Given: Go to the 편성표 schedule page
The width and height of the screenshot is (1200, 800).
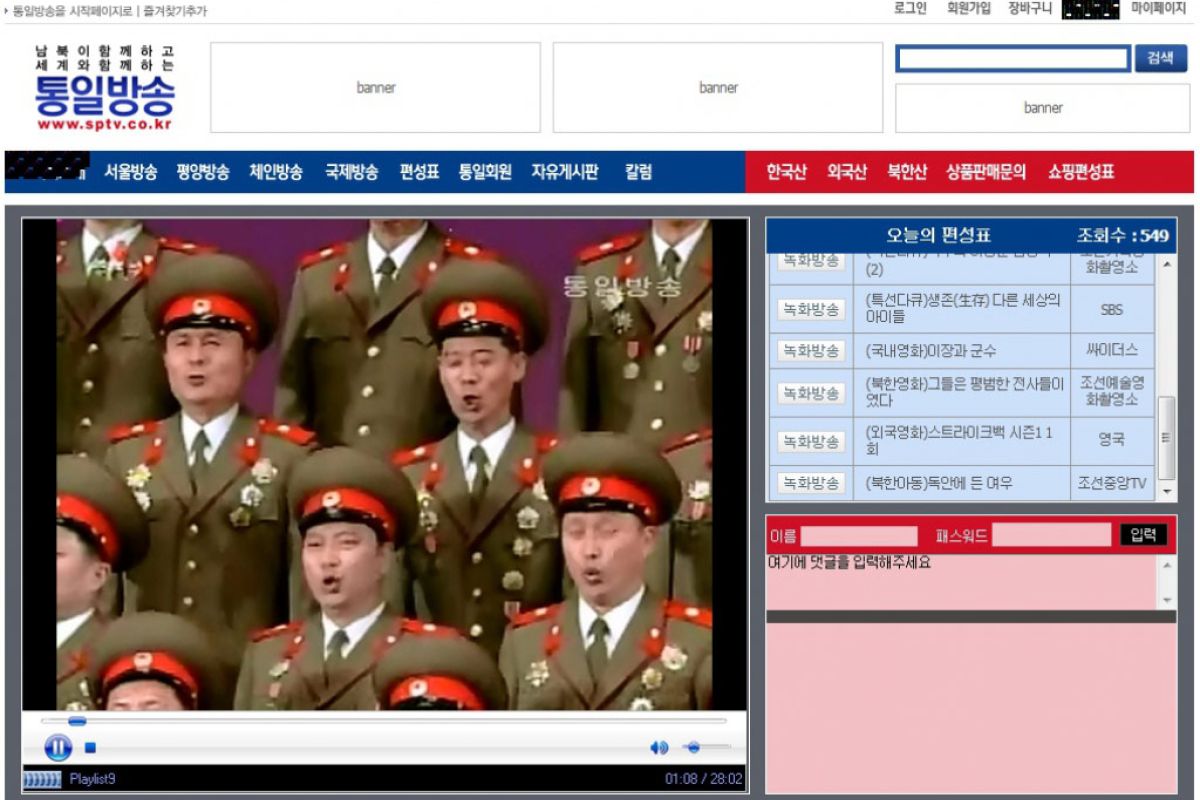Looking at the screenshot, I should [x=419, y=172].
